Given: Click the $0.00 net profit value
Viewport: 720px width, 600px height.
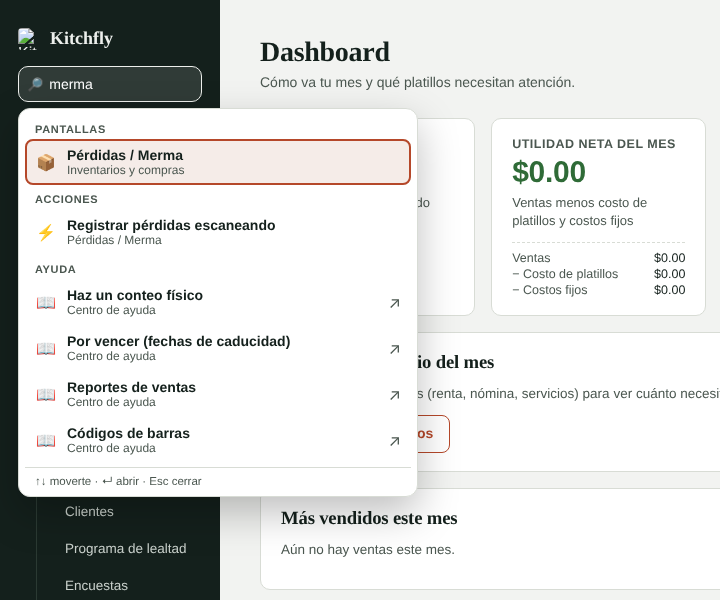Looking at the screenshot, I should point(549,172).
